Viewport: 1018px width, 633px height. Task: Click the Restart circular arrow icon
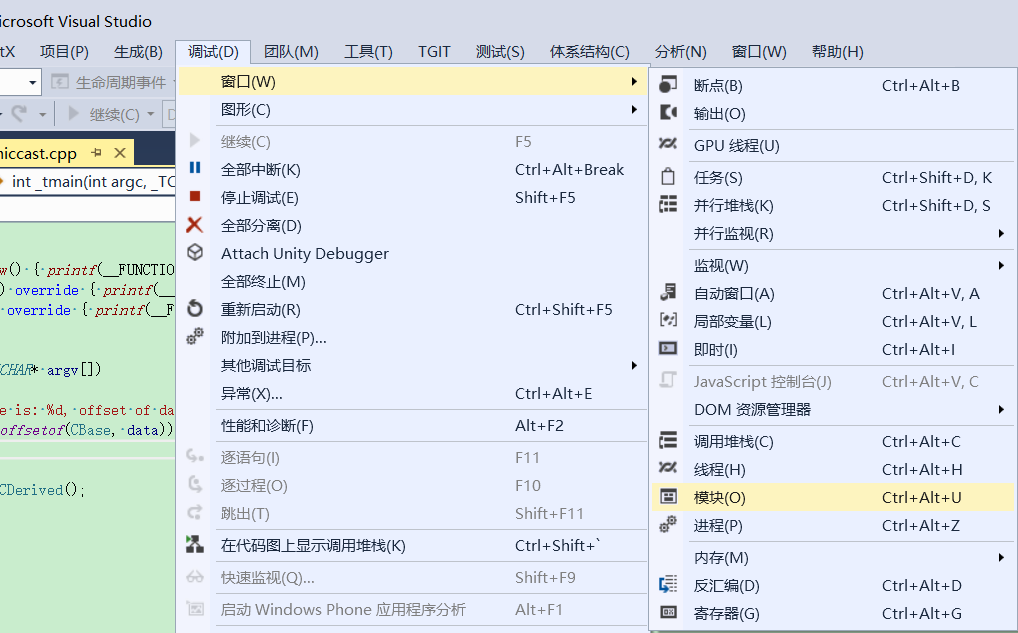[x=195, y=308]
